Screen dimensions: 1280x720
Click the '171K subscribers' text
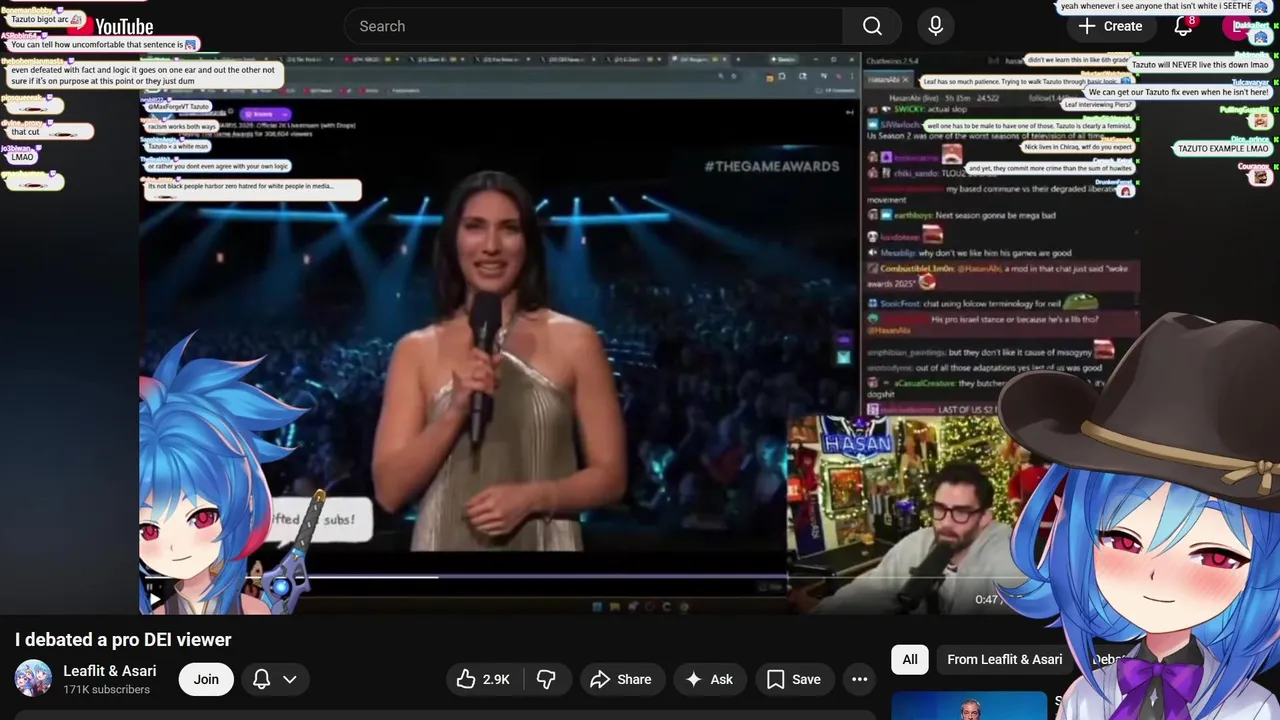107,690
